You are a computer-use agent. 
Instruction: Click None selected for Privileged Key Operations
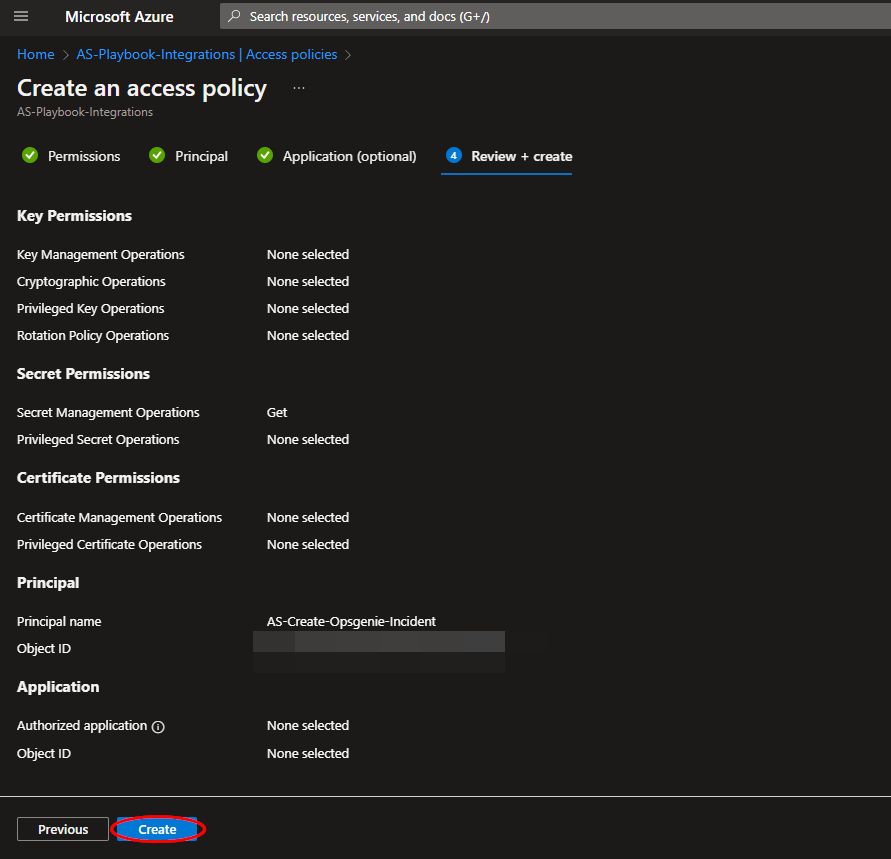pos(308,308)
